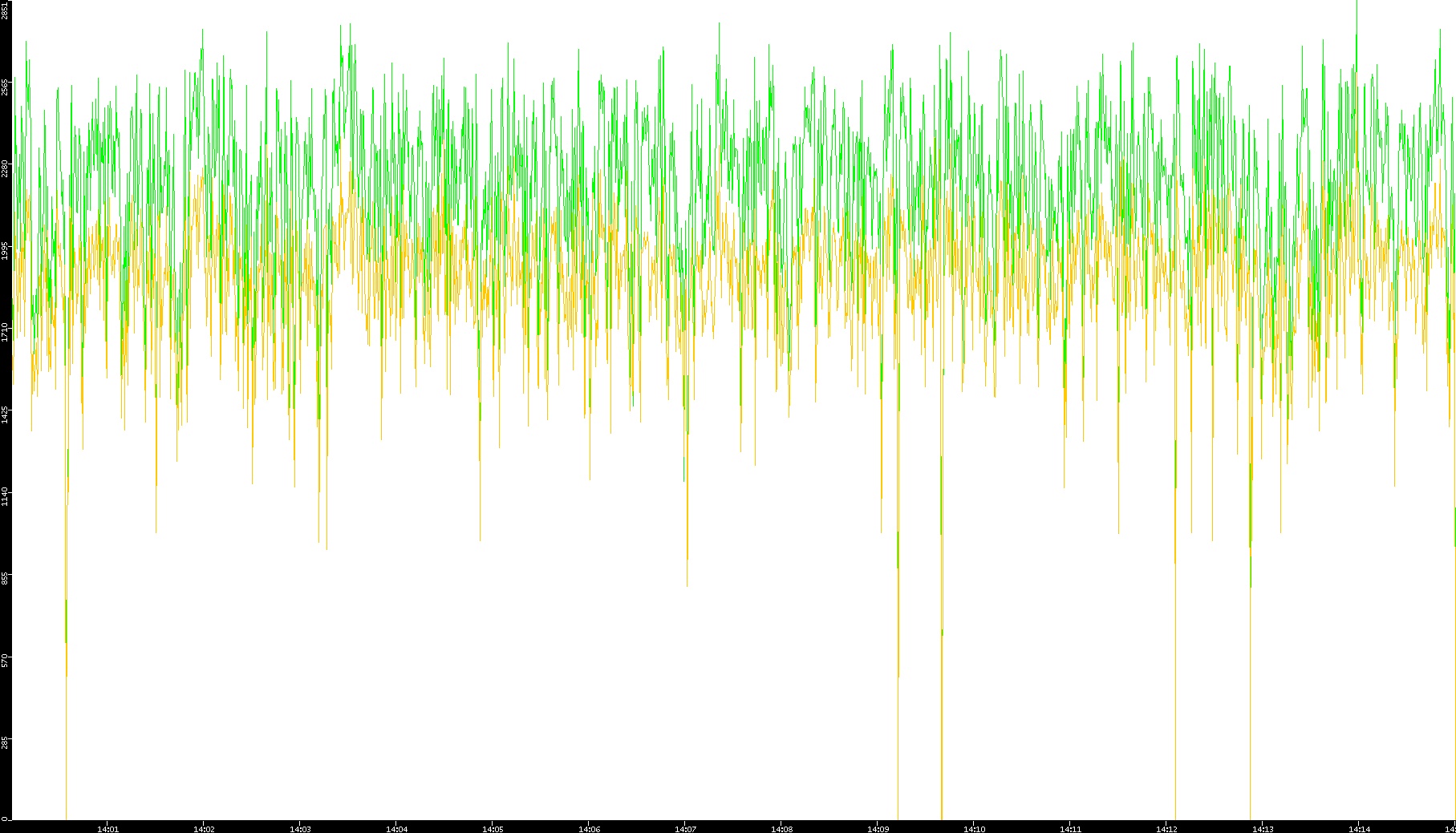Image resolution: width=1456 pixels, height=833 pixels.
Task: Click the 1425 y-axis label
Action: (x=5, y=414)
